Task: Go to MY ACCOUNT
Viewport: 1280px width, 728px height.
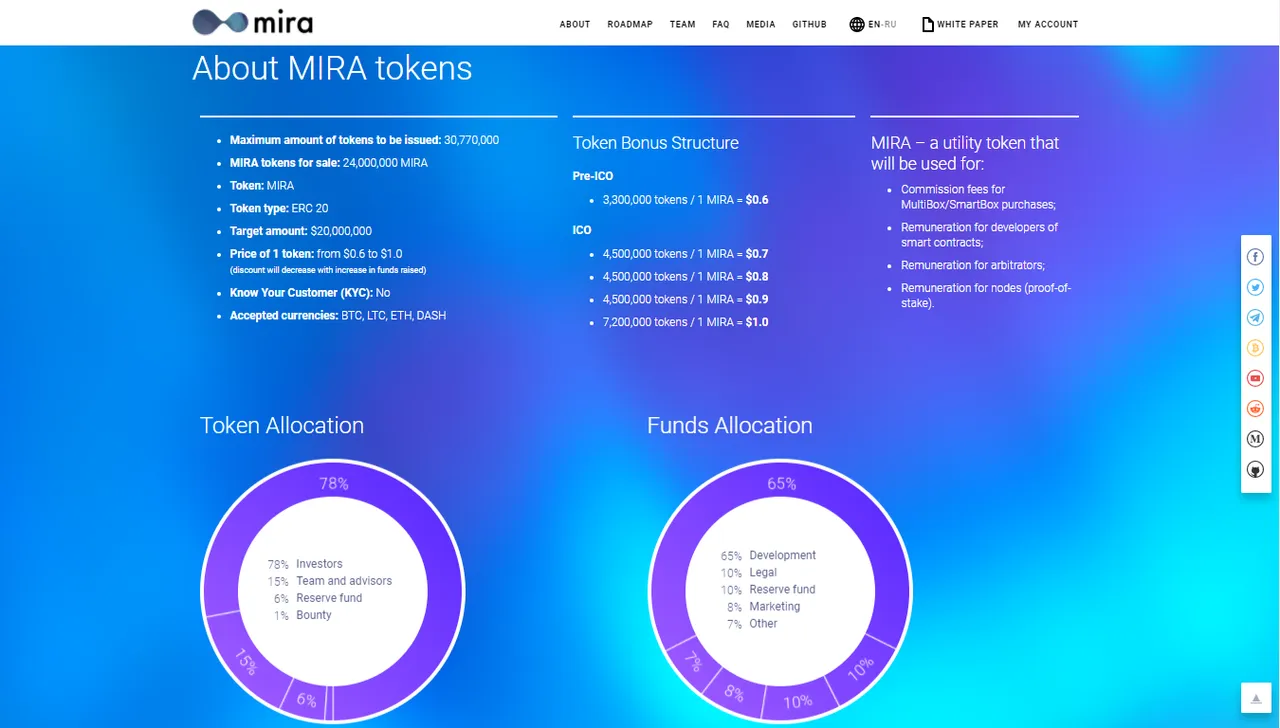Action: pyautogui.click(x=1048, y=24)
